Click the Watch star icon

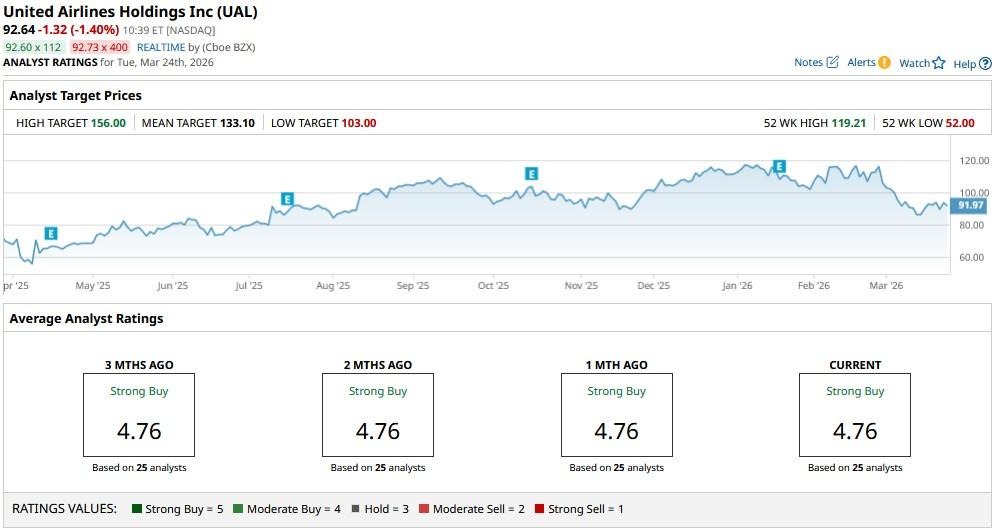coord(939,63)
